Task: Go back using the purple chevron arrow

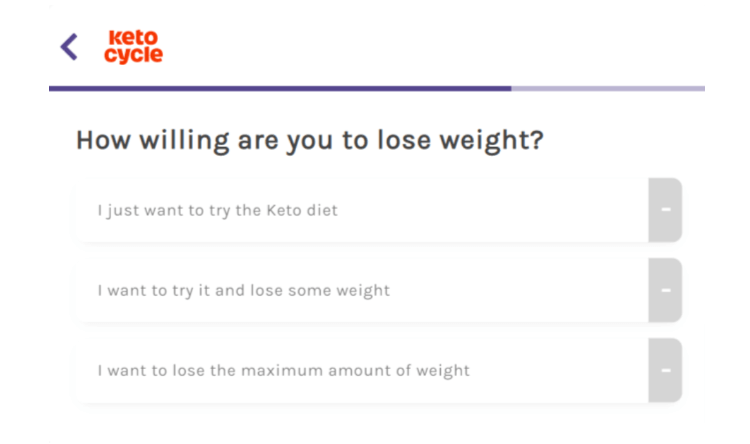Action: pyautogui.click(x=69, y=47)
